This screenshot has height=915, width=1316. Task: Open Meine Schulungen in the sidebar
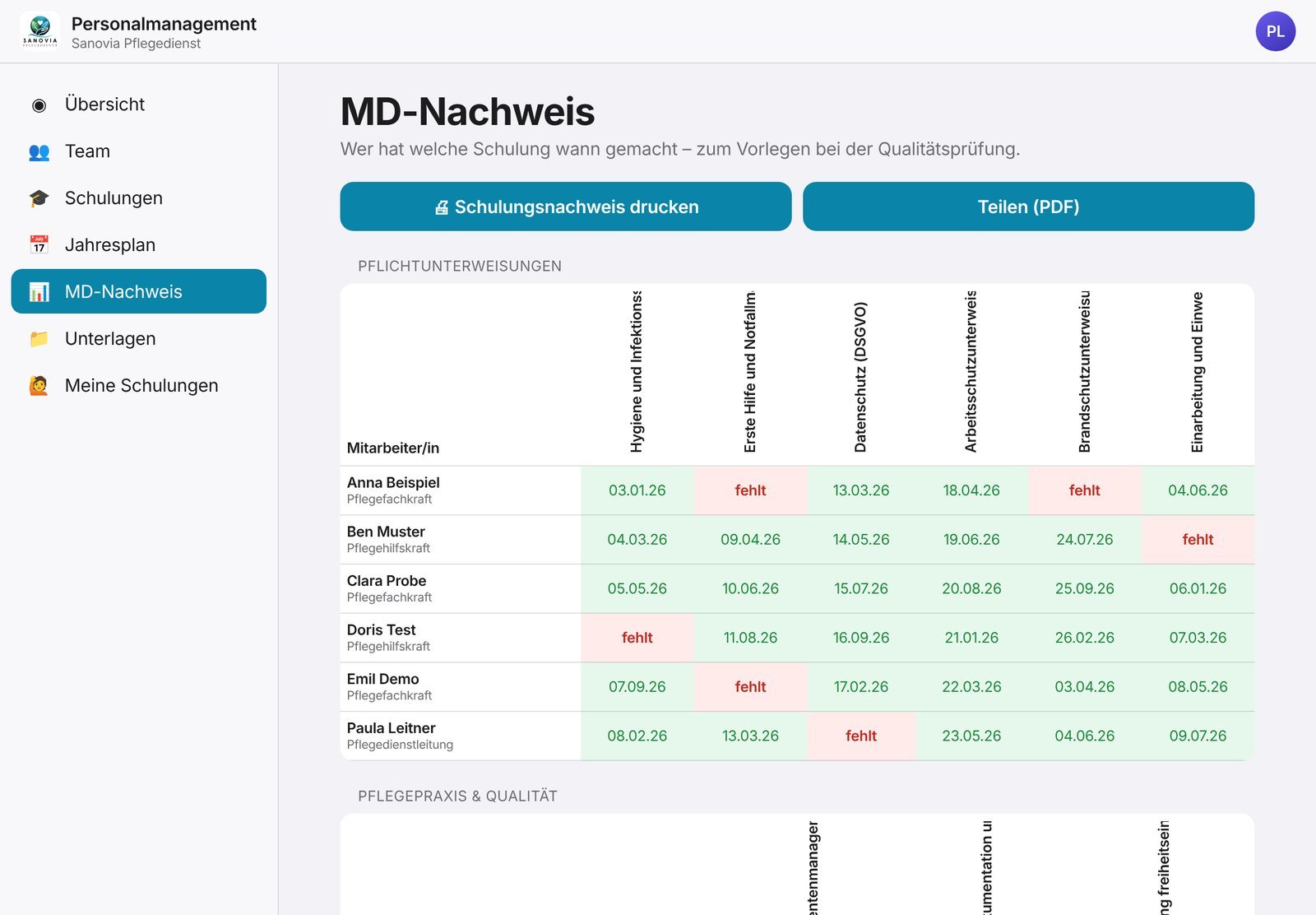(x=138, y=386)
